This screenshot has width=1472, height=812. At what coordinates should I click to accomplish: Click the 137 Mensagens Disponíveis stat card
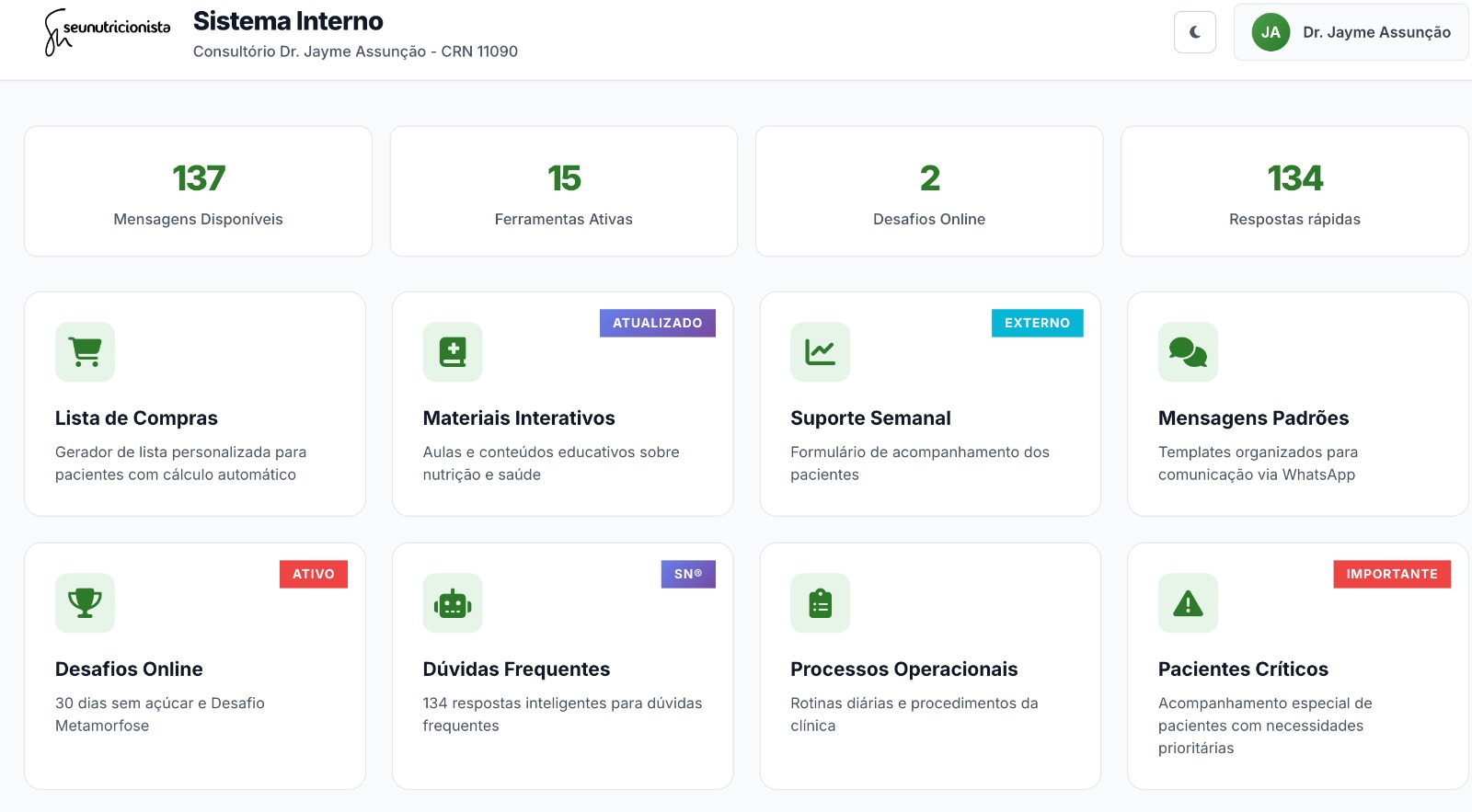[198, 191]
